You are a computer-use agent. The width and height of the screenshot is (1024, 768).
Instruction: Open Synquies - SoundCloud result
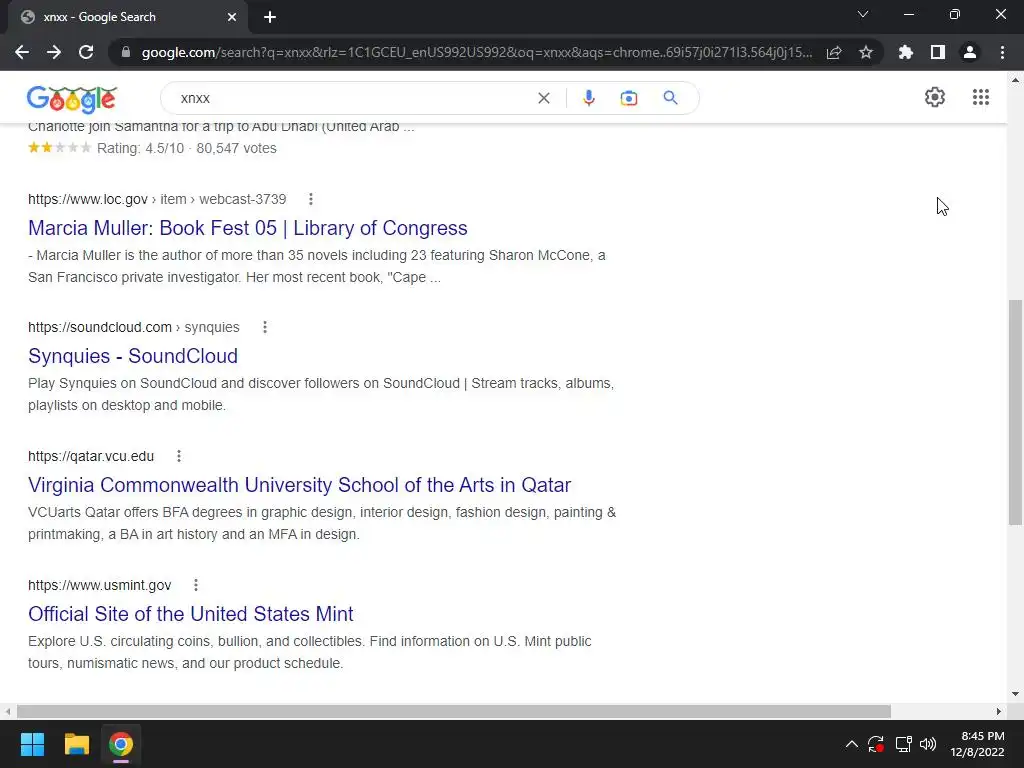[x=133, y=356]
